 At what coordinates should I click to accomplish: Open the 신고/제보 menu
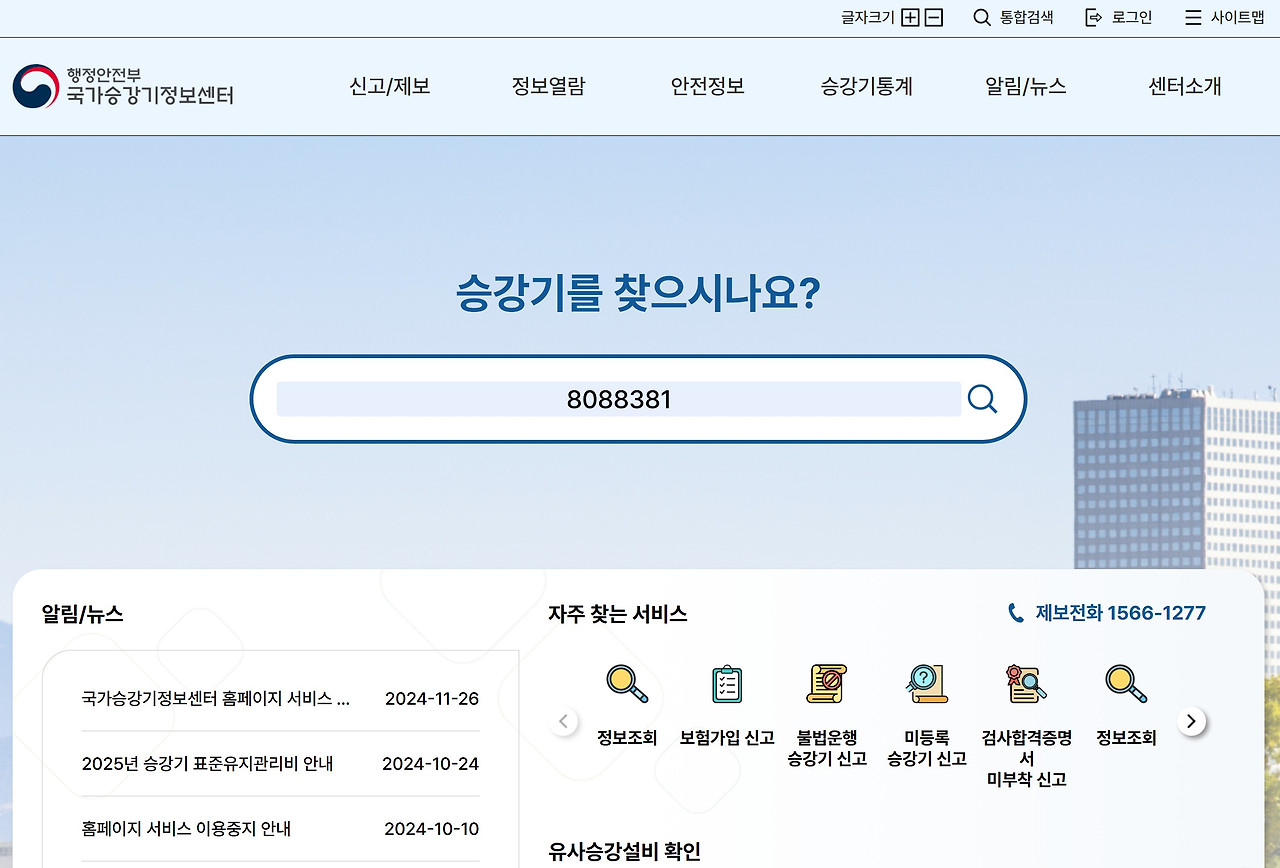pyautogui.click(x=388, y=87)
